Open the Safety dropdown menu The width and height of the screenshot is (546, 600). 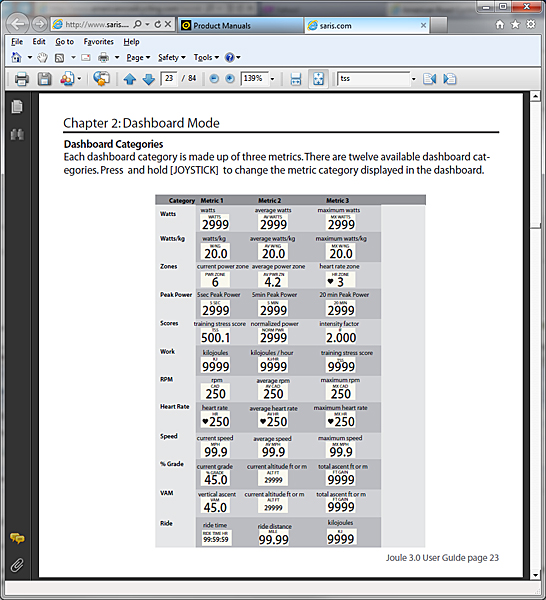172,57
